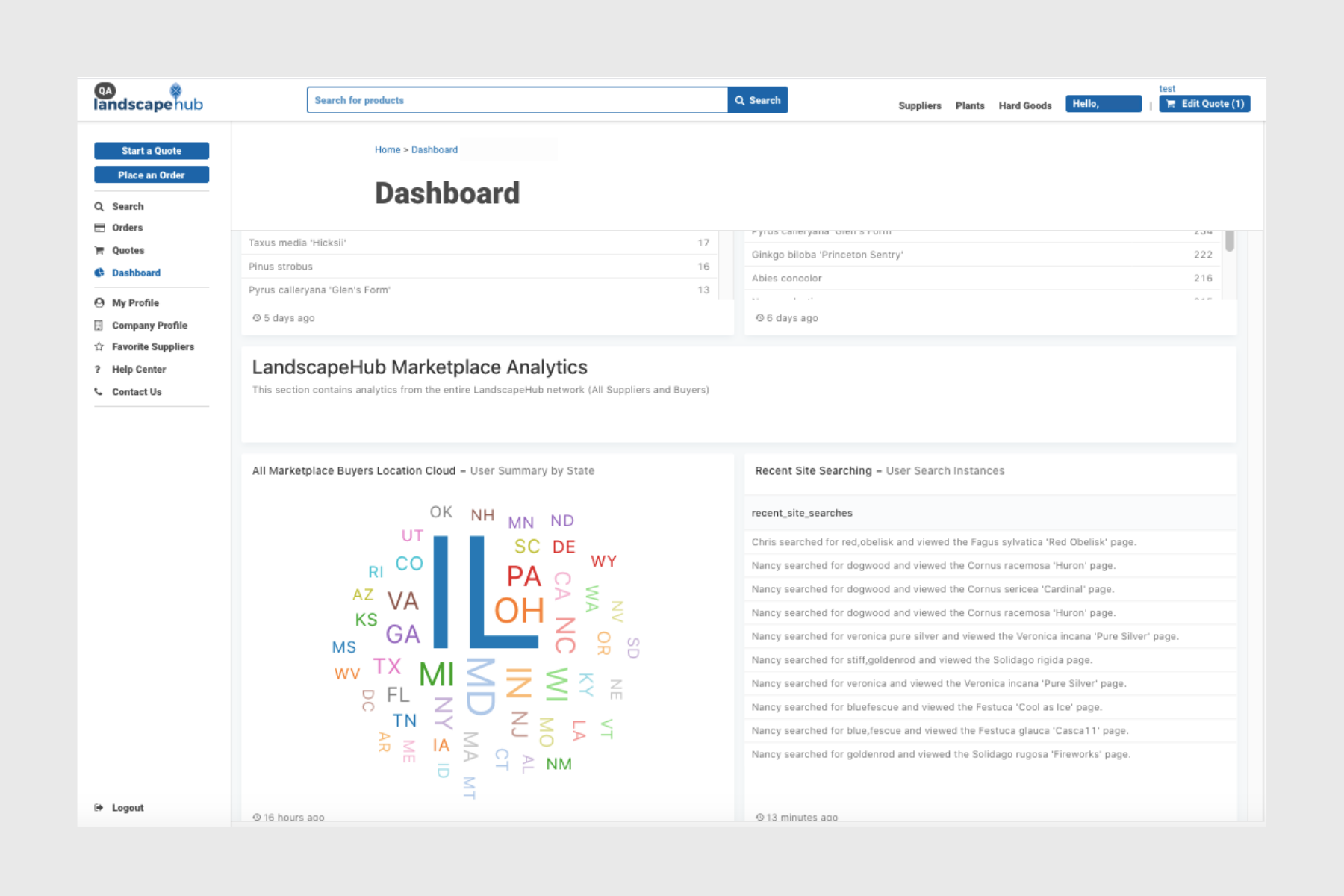The image size is (1344, 896).
Task: Click the top products table scrollbar
Action: [1229, 242]
